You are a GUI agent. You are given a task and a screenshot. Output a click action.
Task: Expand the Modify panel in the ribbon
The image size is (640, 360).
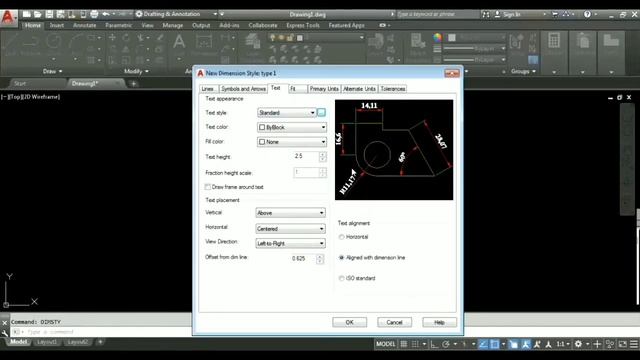[x=136, y=71]
